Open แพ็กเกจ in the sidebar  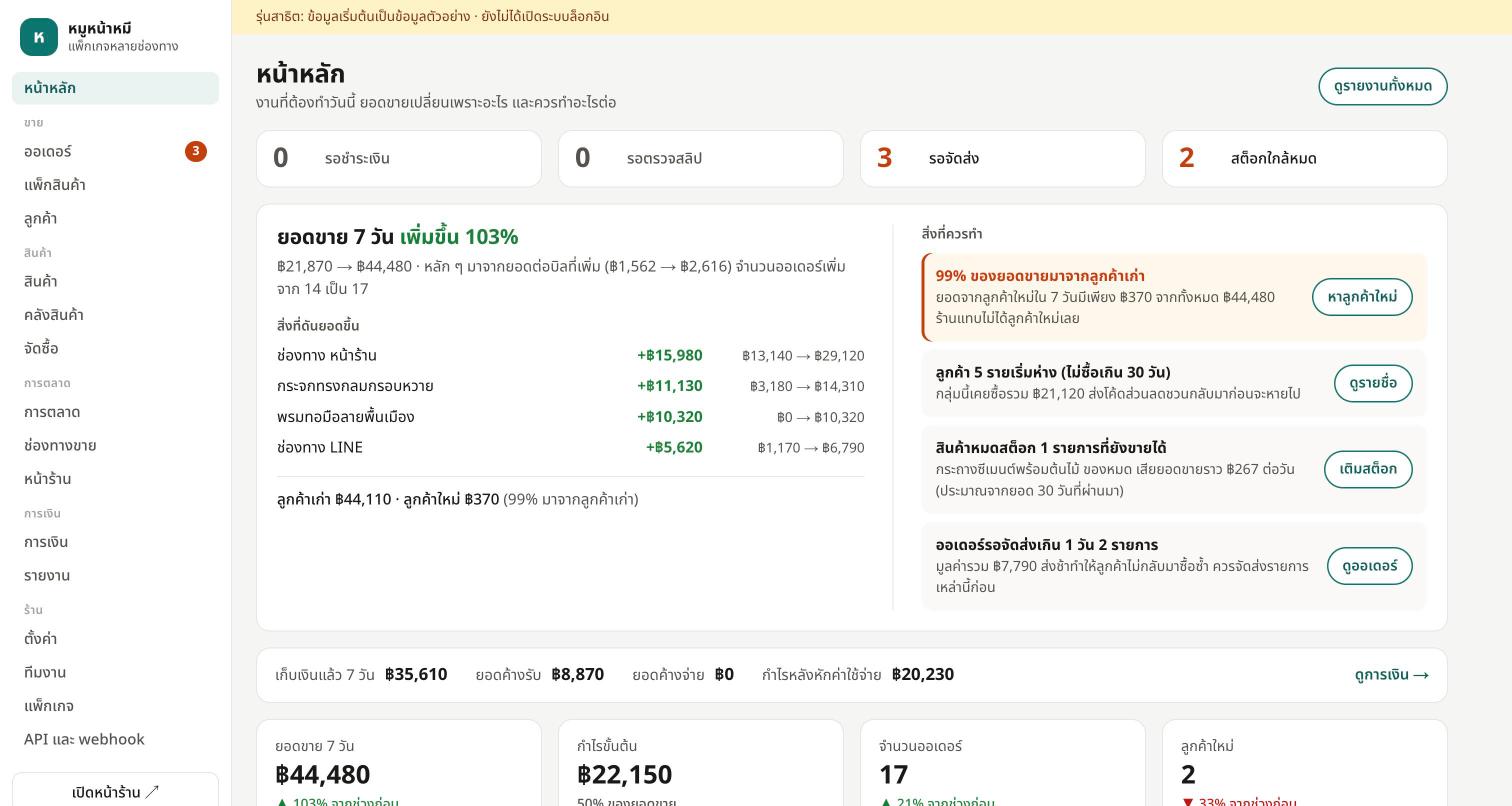(x=115, y=706)
